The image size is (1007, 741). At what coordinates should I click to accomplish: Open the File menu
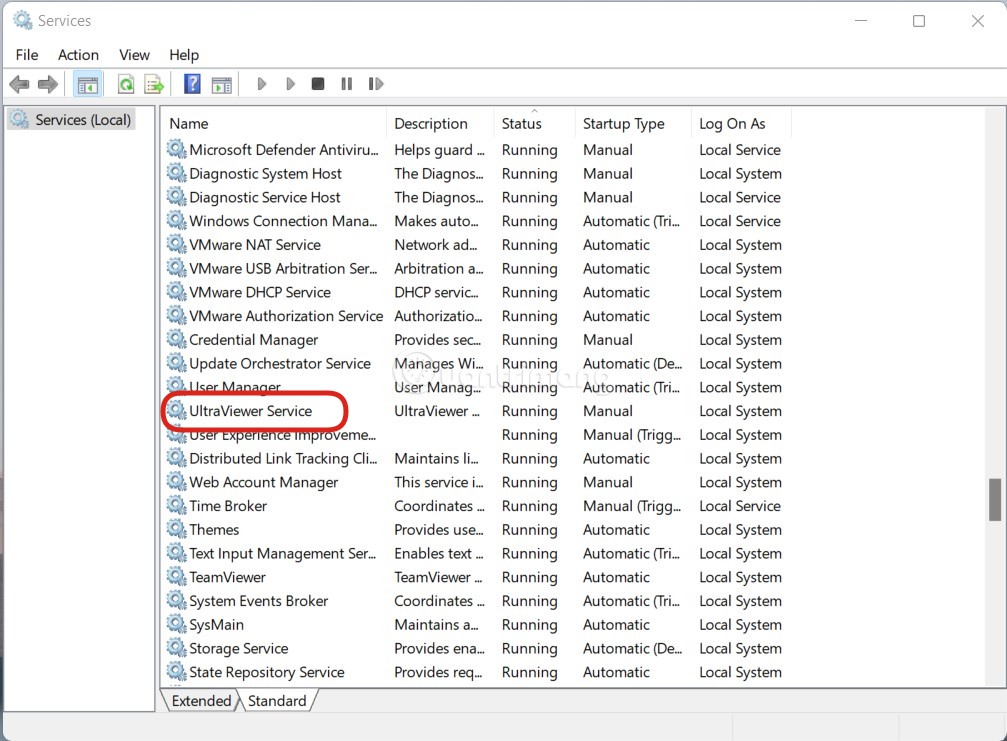27,55
